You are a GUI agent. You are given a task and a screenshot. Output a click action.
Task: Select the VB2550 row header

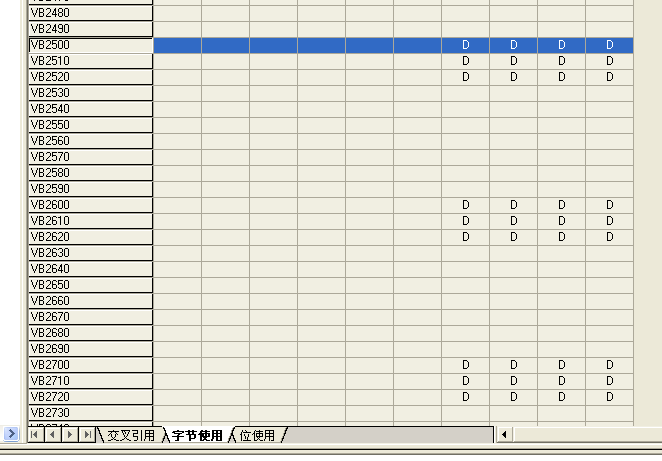point(90,125)
